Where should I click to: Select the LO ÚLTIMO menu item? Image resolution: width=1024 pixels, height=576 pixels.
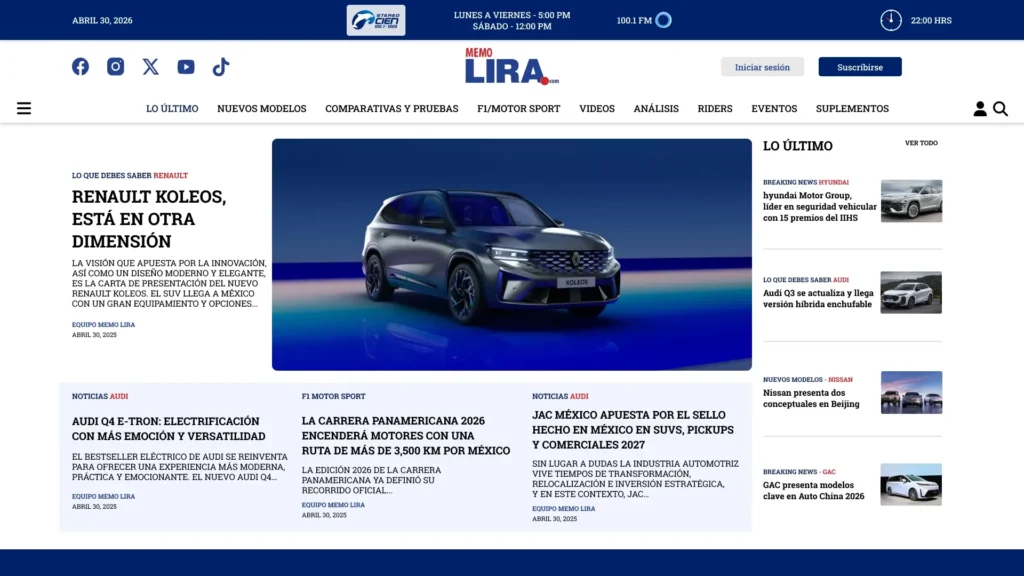(172, 108)
